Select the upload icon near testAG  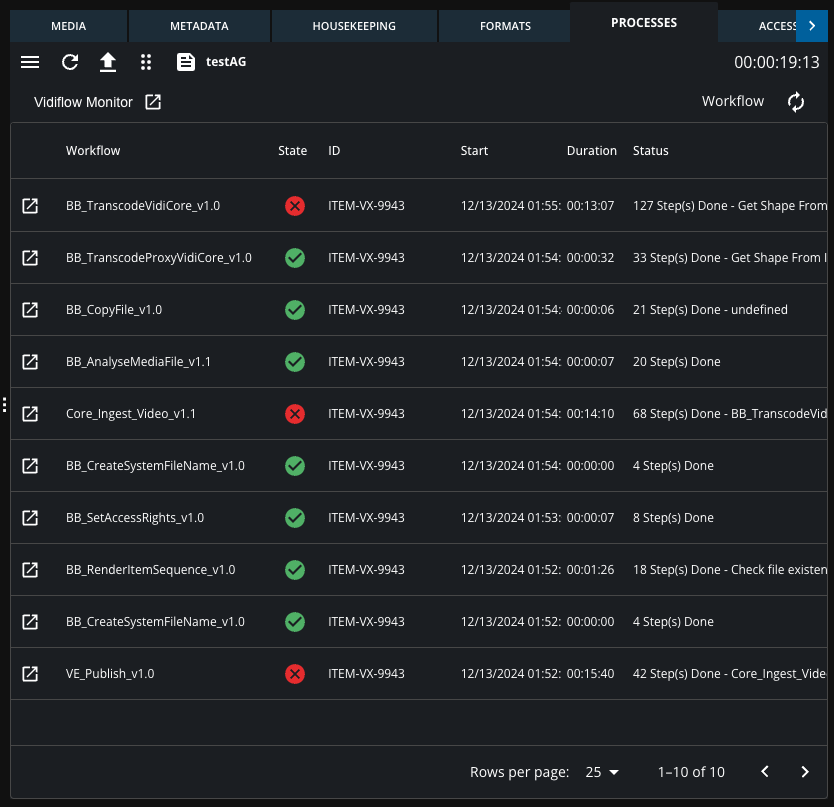click(x=107, y=61)
